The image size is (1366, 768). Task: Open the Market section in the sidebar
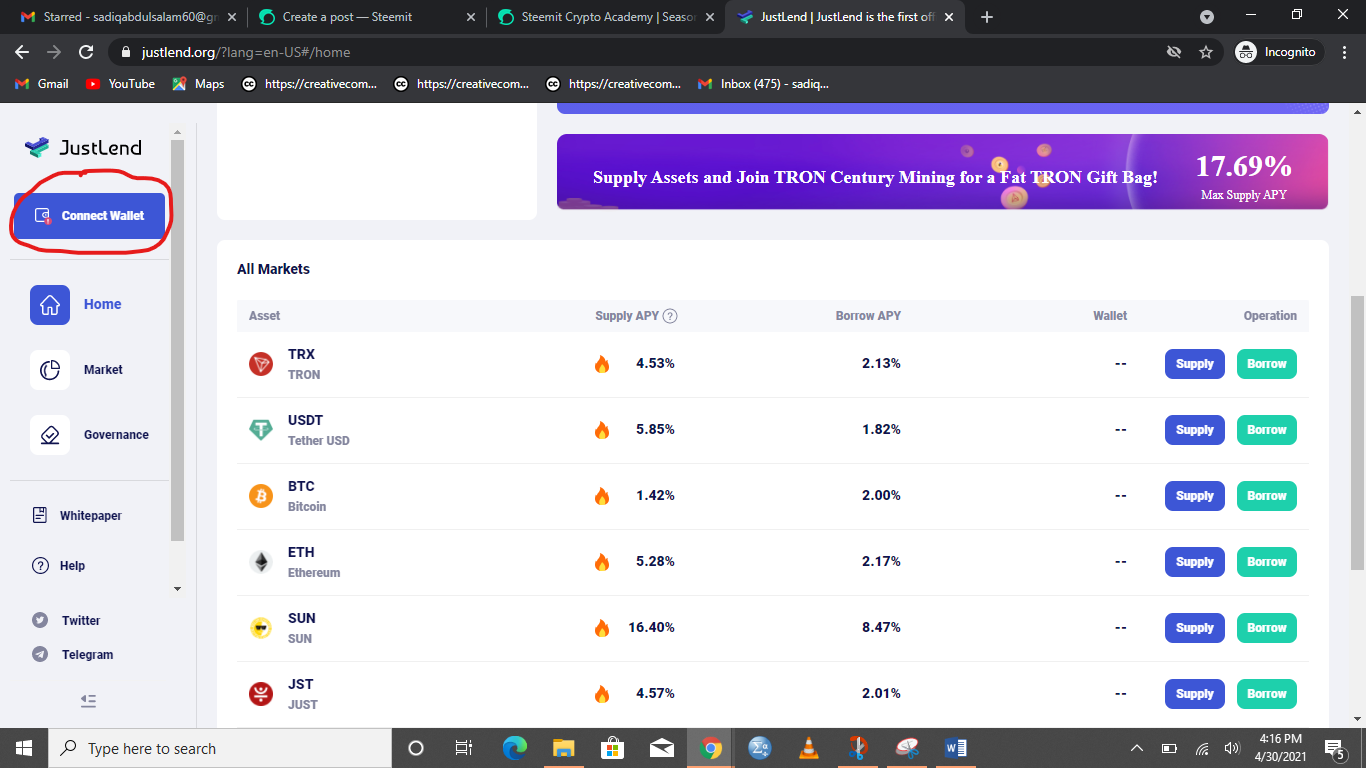click(76, 370)
